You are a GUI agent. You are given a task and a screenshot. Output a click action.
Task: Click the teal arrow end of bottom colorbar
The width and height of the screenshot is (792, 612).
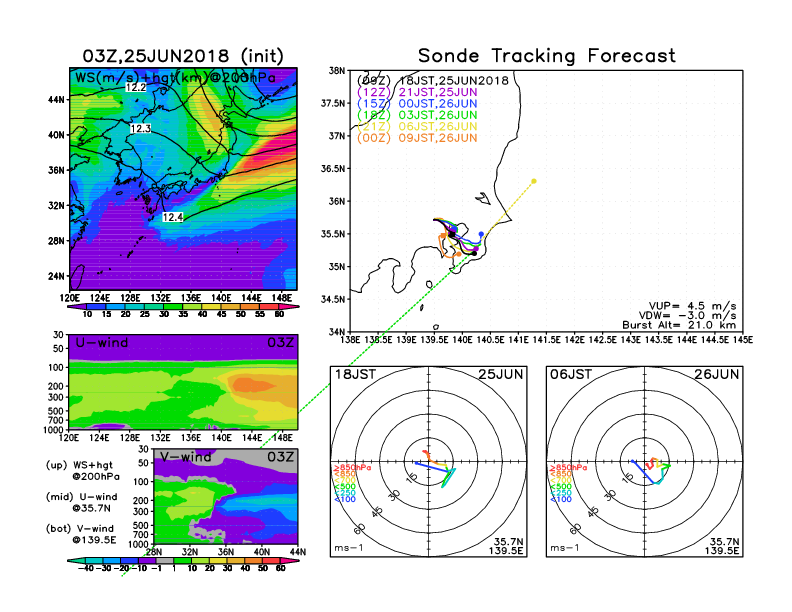(74, 560)
